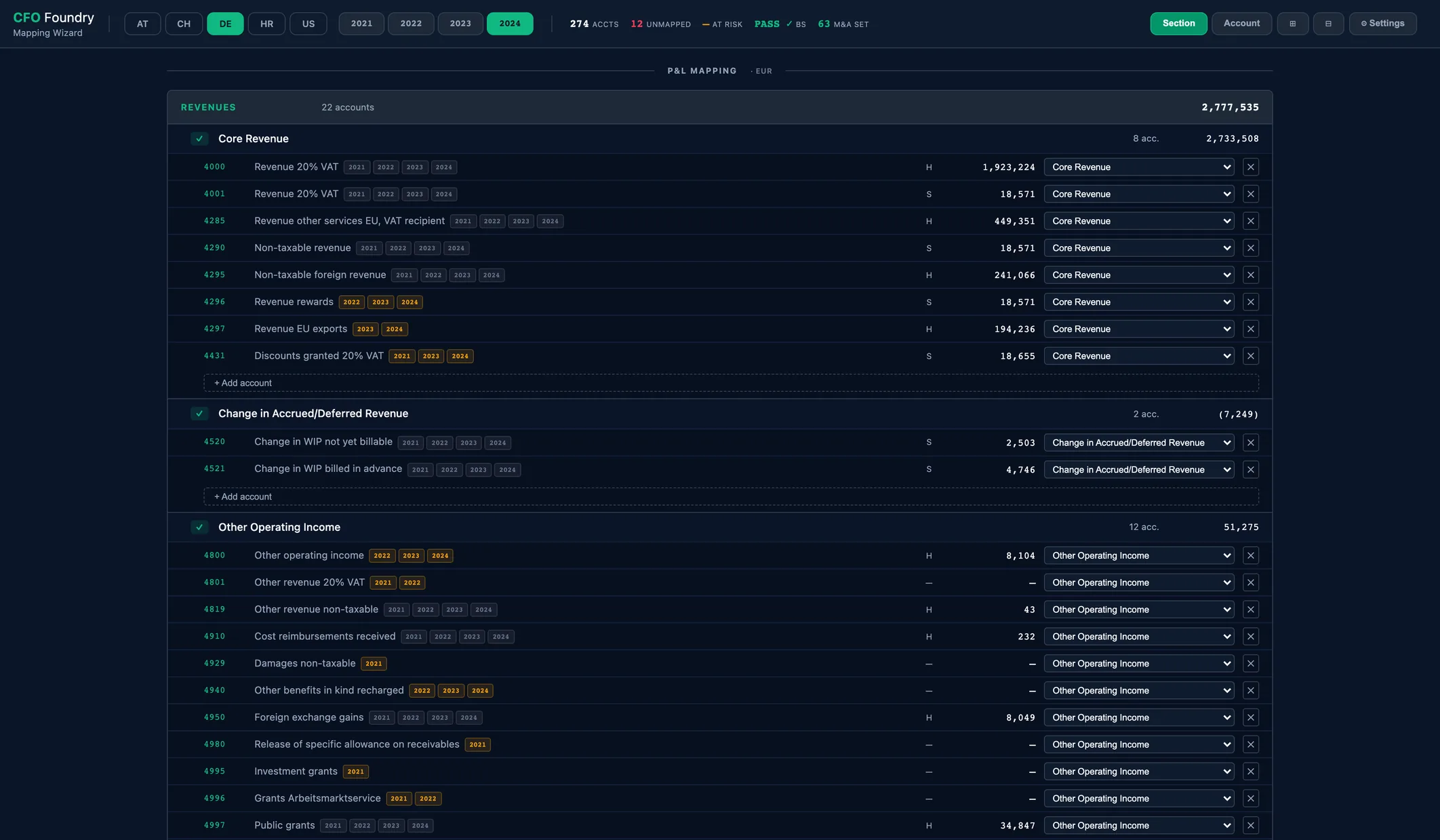Image resolution: width=1440 pixels, height=840 pixels.
Task: Remove Other revenue 20% VAT account 4801
Action: (x=1251, y=582)
